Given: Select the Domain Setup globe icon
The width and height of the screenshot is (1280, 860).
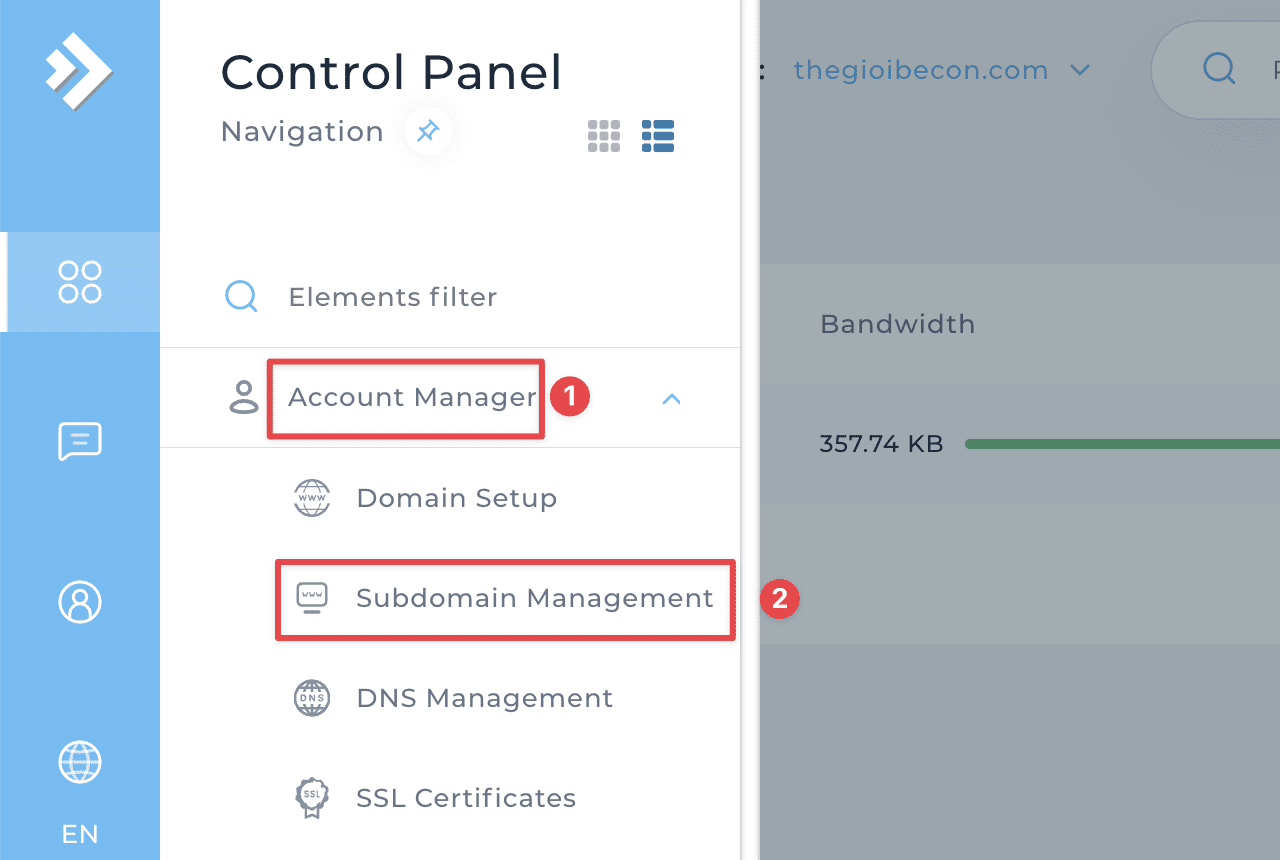Looking at the screenshot, I should [x=312, y=498].
